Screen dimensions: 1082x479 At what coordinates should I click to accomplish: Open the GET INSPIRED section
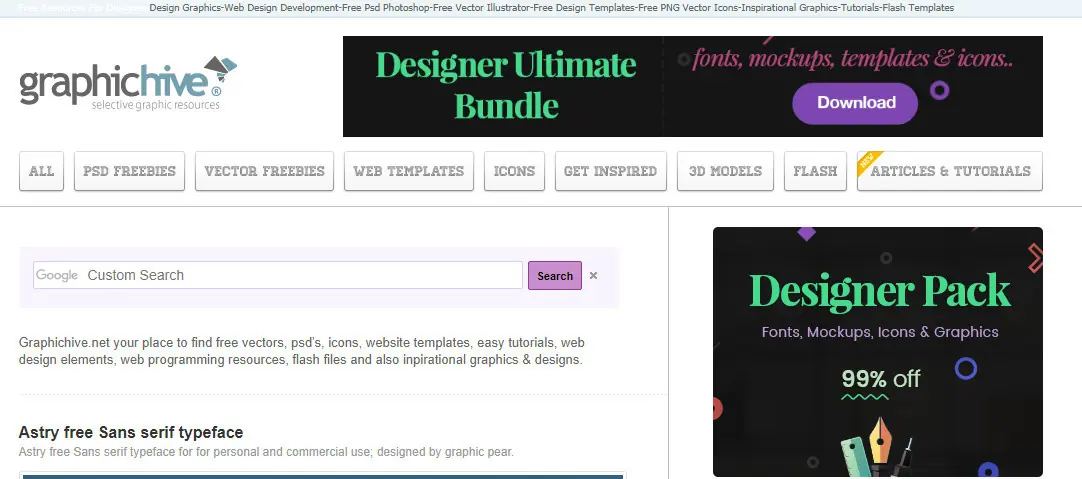[611, 171]
